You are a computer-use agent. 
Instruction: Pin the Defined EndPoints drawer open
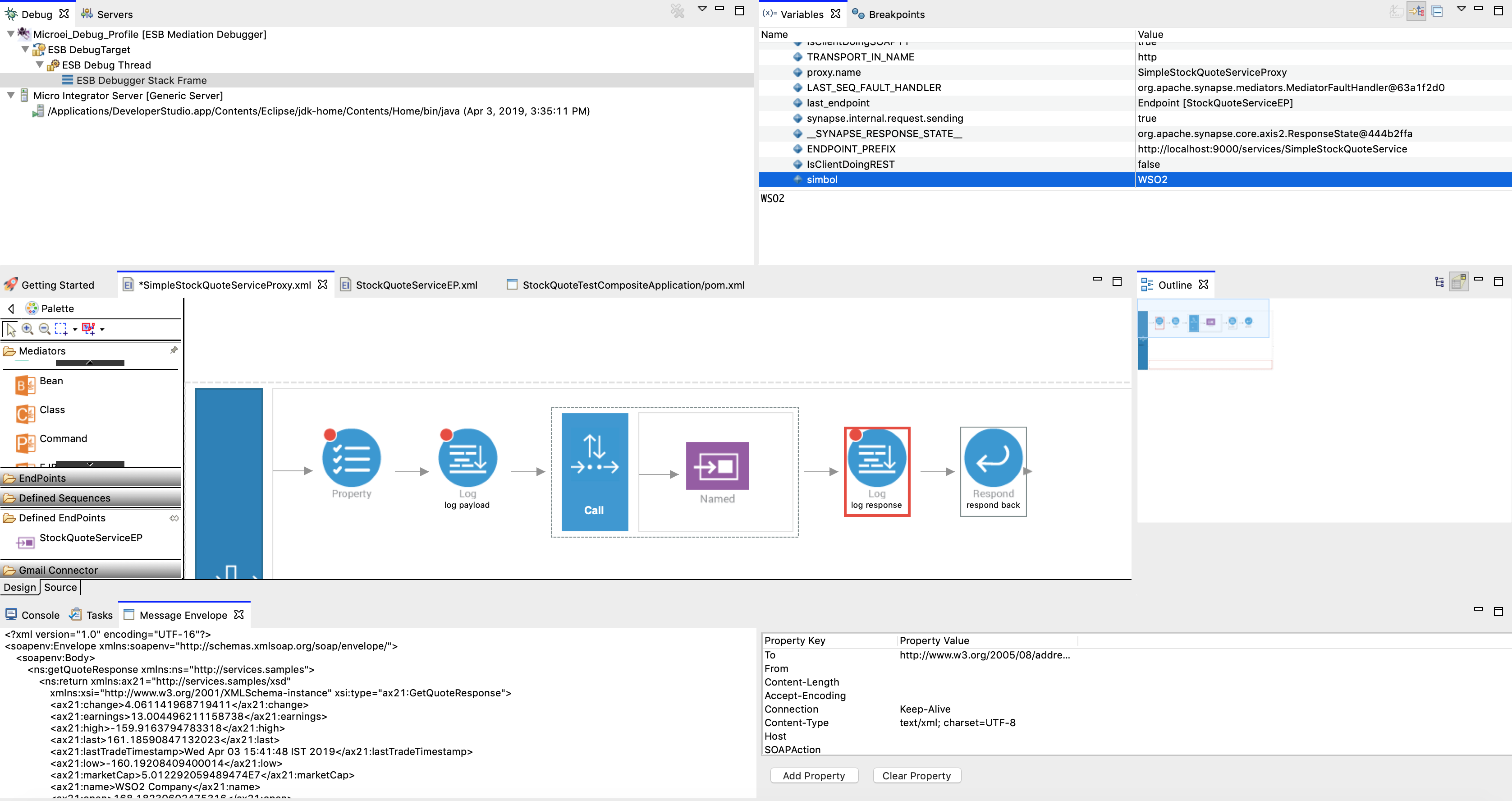pyautogui.click(x=174, y=518)
